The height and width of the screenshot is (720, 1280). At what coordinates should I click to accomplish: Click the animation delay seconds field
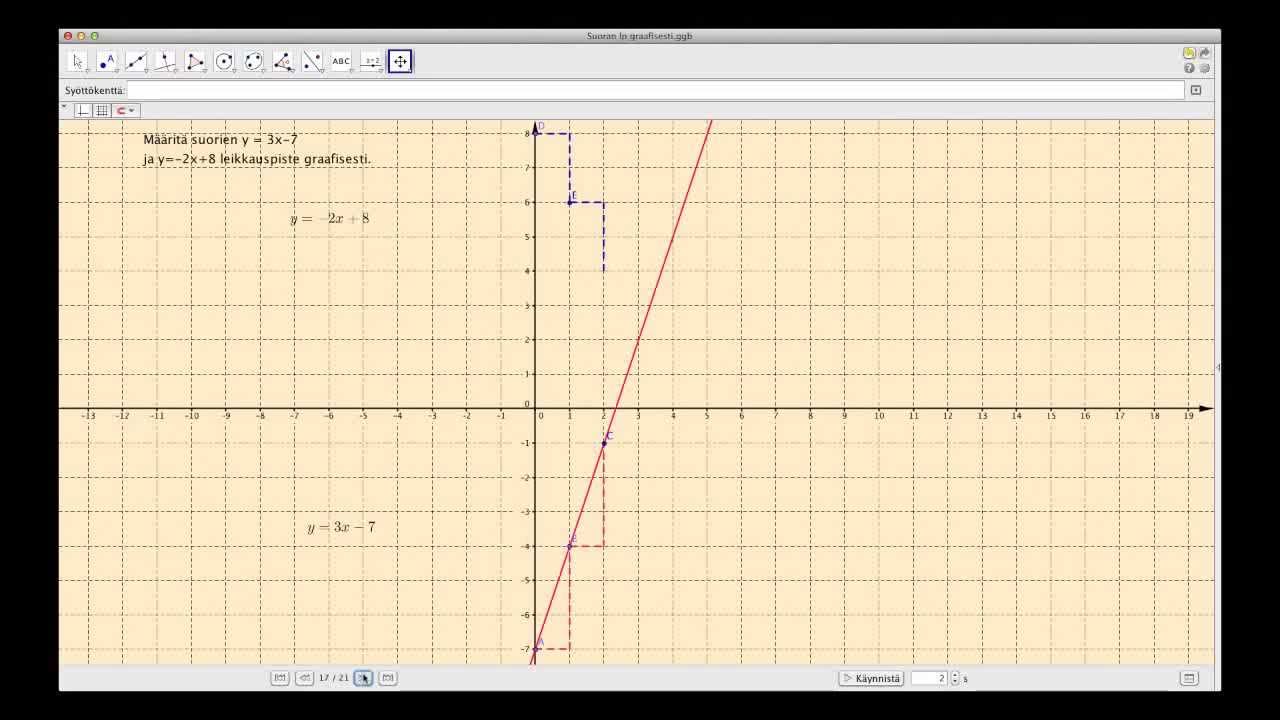(929, 678)
